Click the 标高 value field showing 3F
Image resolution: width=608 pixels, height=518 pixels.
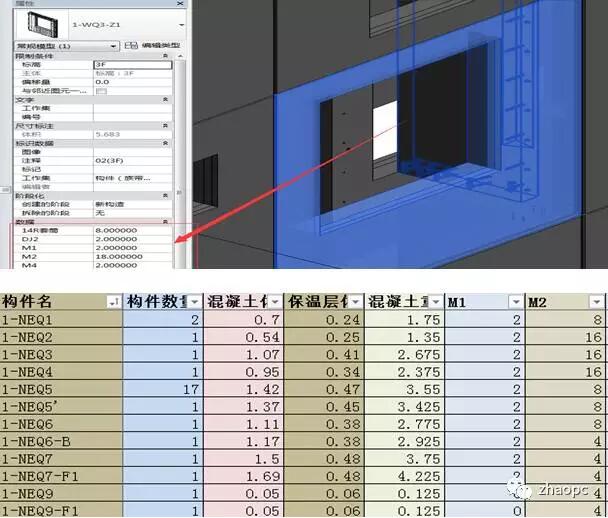[130, 65]
